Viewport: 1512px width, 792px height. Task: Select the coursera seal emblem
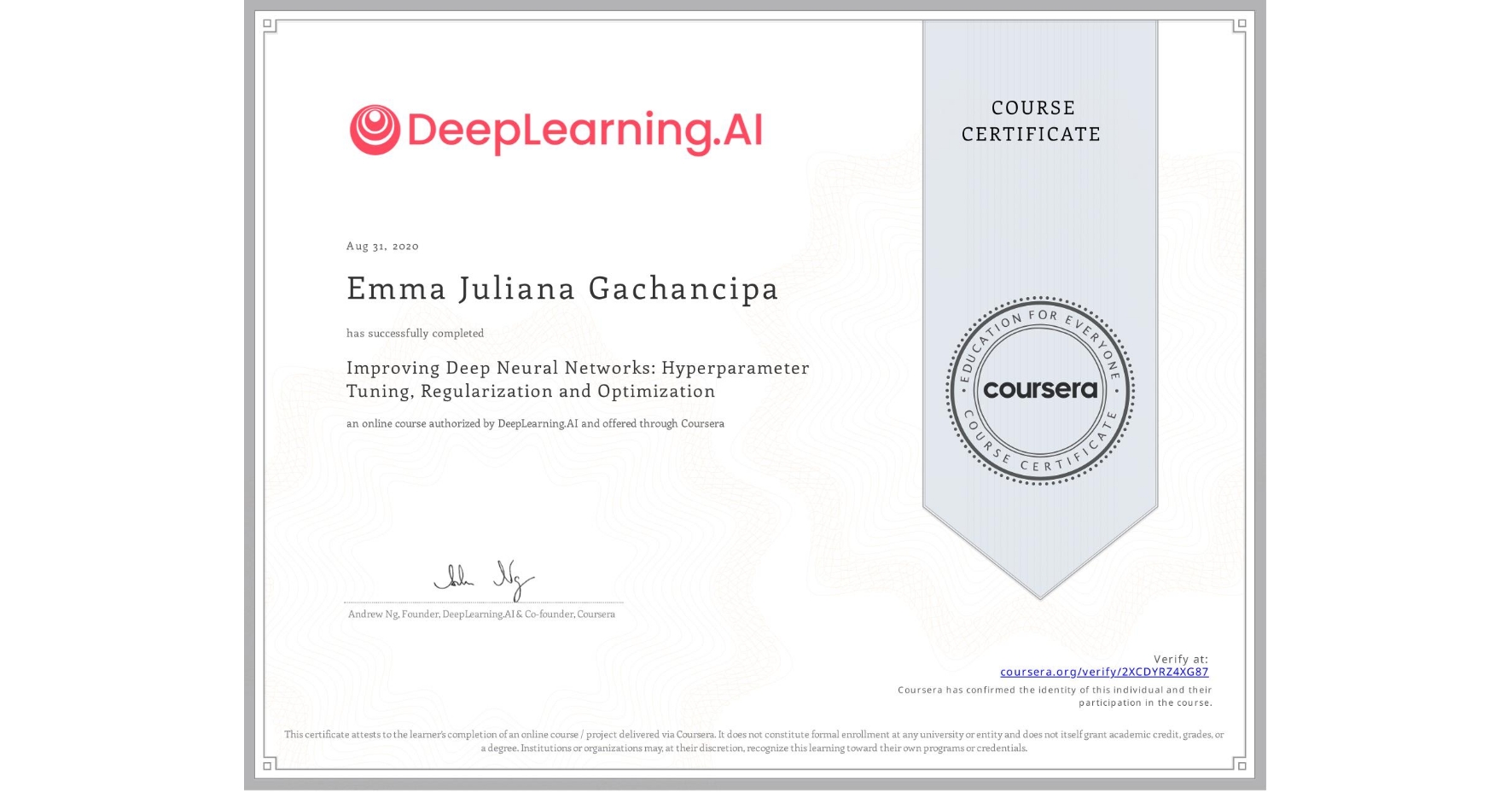1039,390
